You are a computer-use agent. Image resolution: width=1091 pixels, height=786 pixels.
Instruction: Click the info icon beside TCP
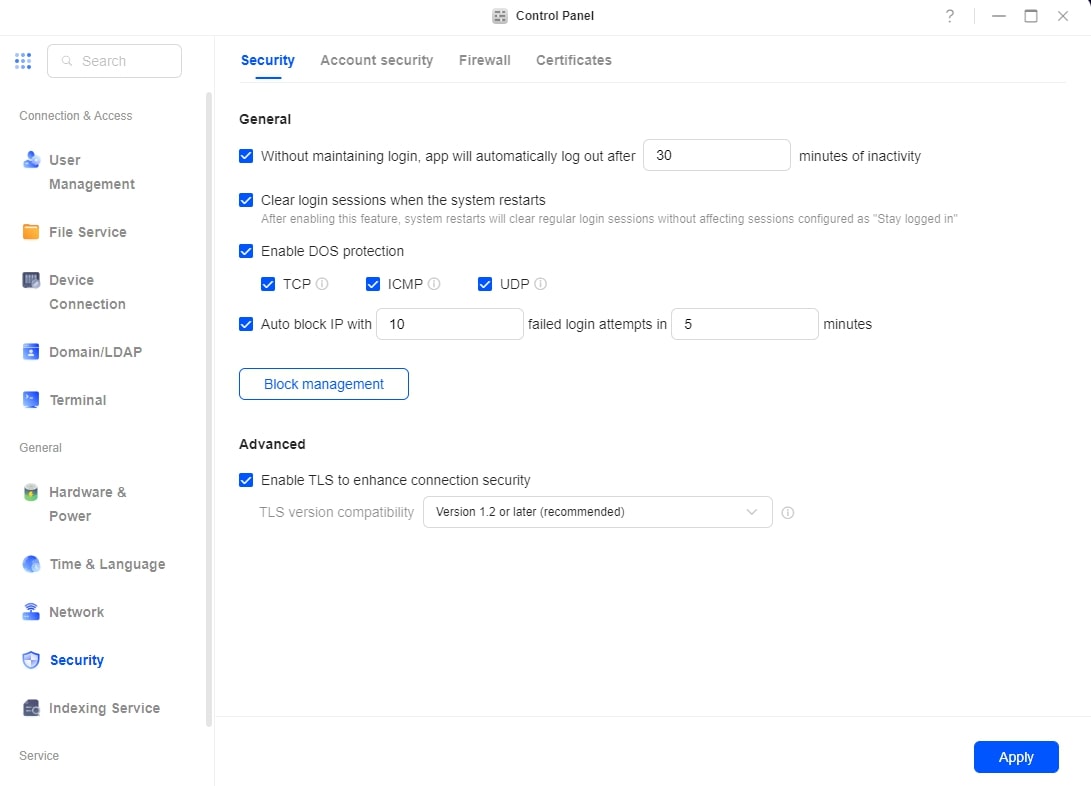coord(322,284)
